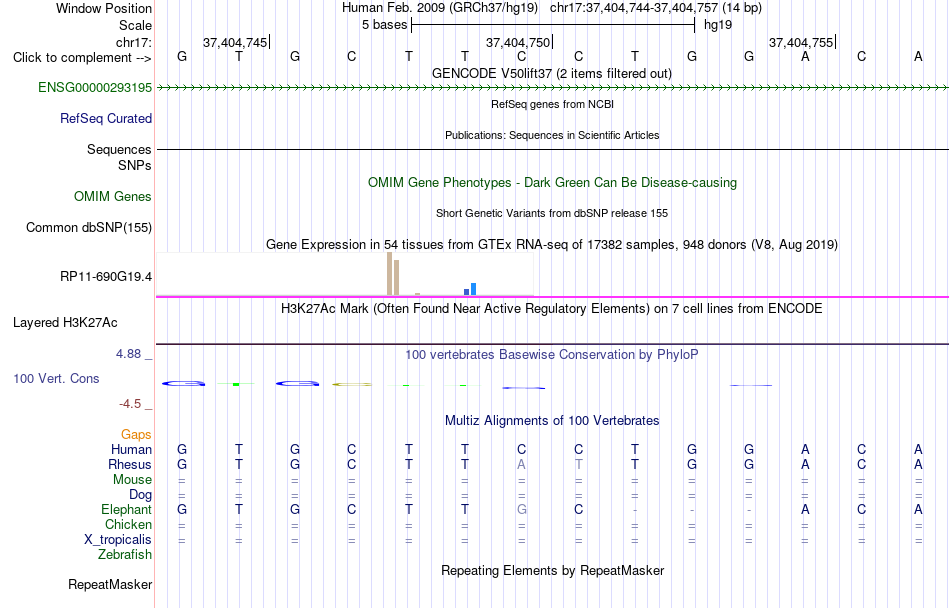
Task: Click the GTEx Gene Expression track title
Action: pyautogui.click(x=552, y=244)
